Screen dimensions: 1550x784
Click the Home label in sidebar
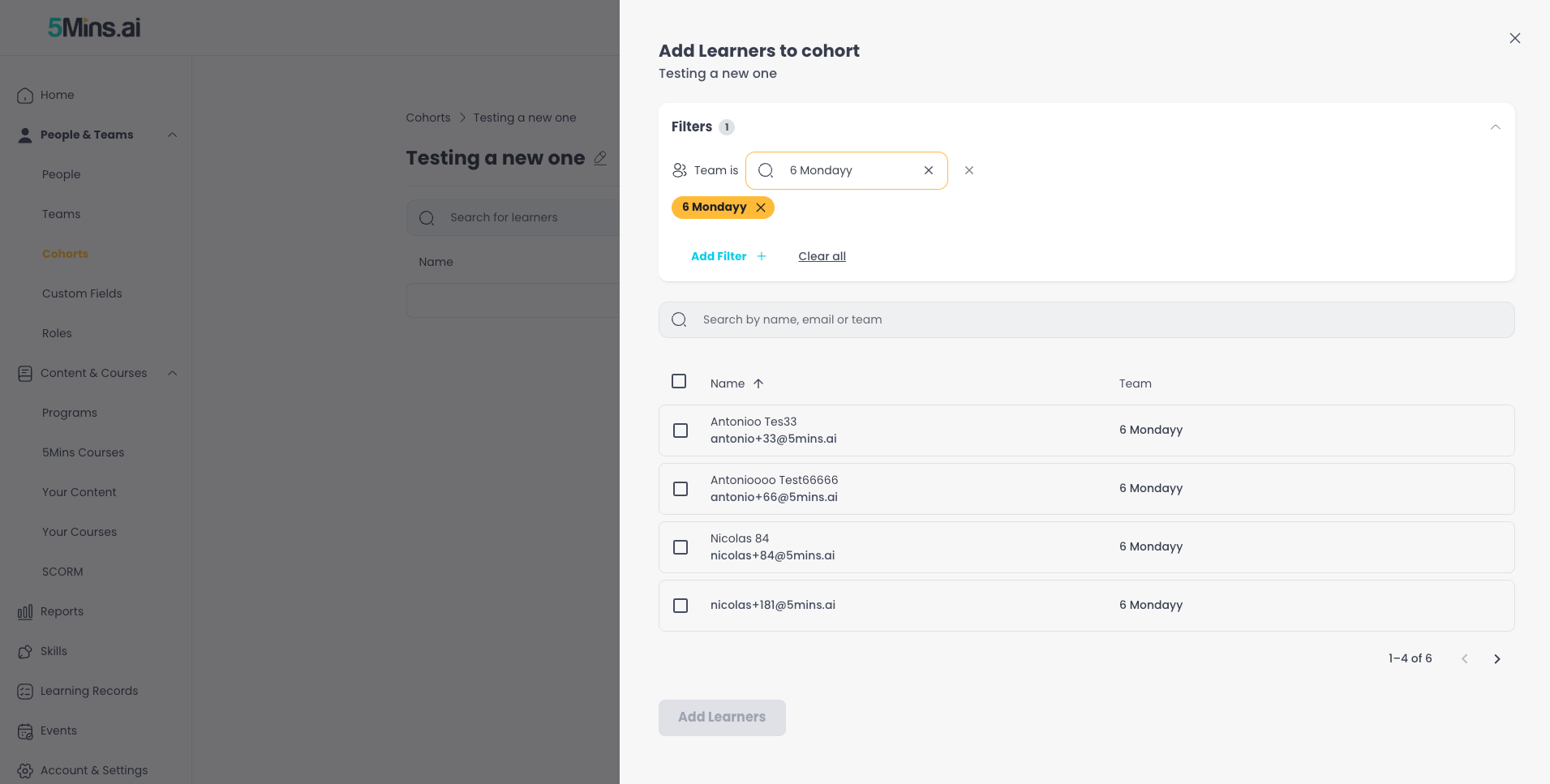(x=57, y=95)
